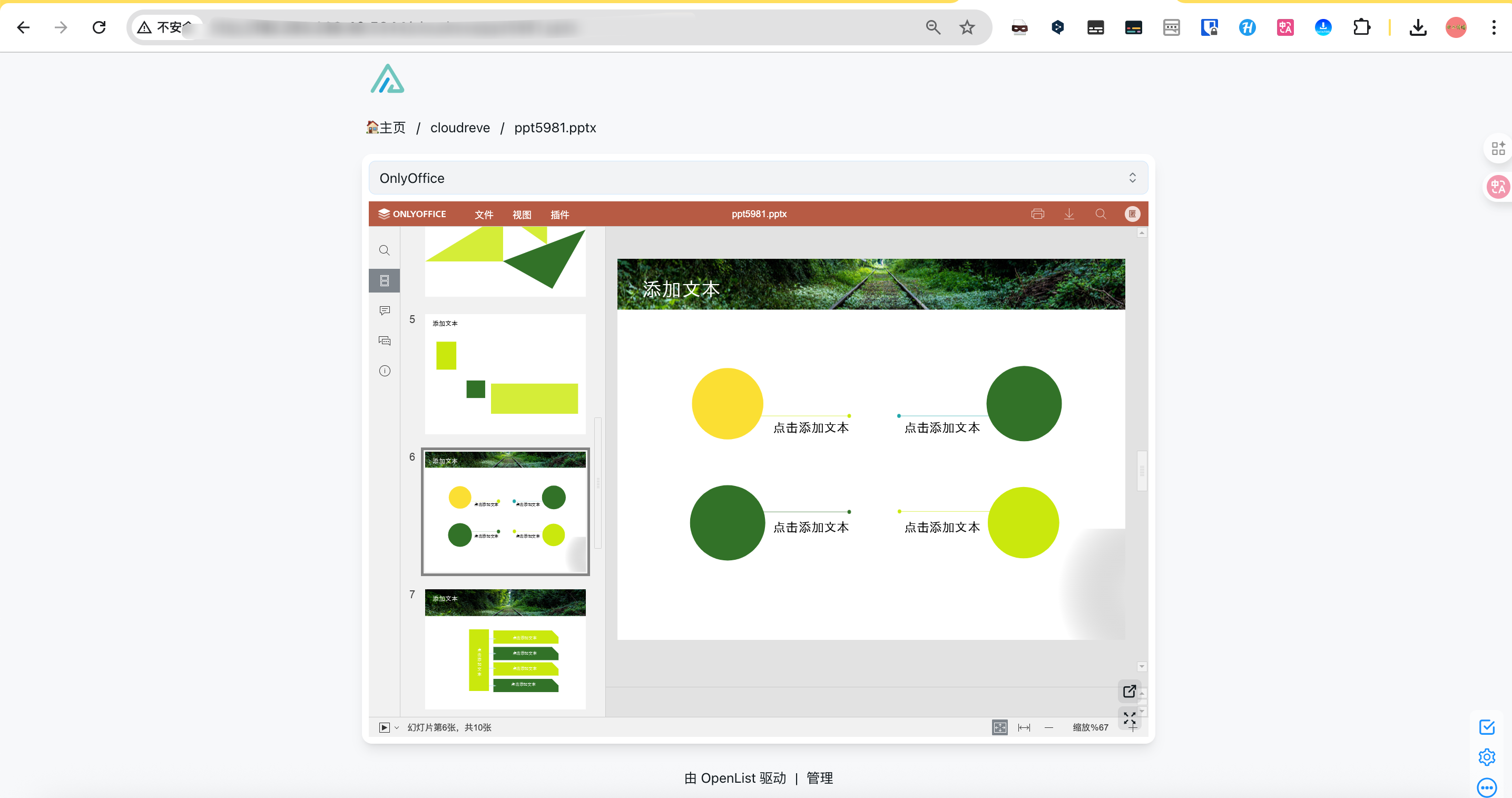
Task: Open the comments panel icon
Action: (x=385, y=310)
